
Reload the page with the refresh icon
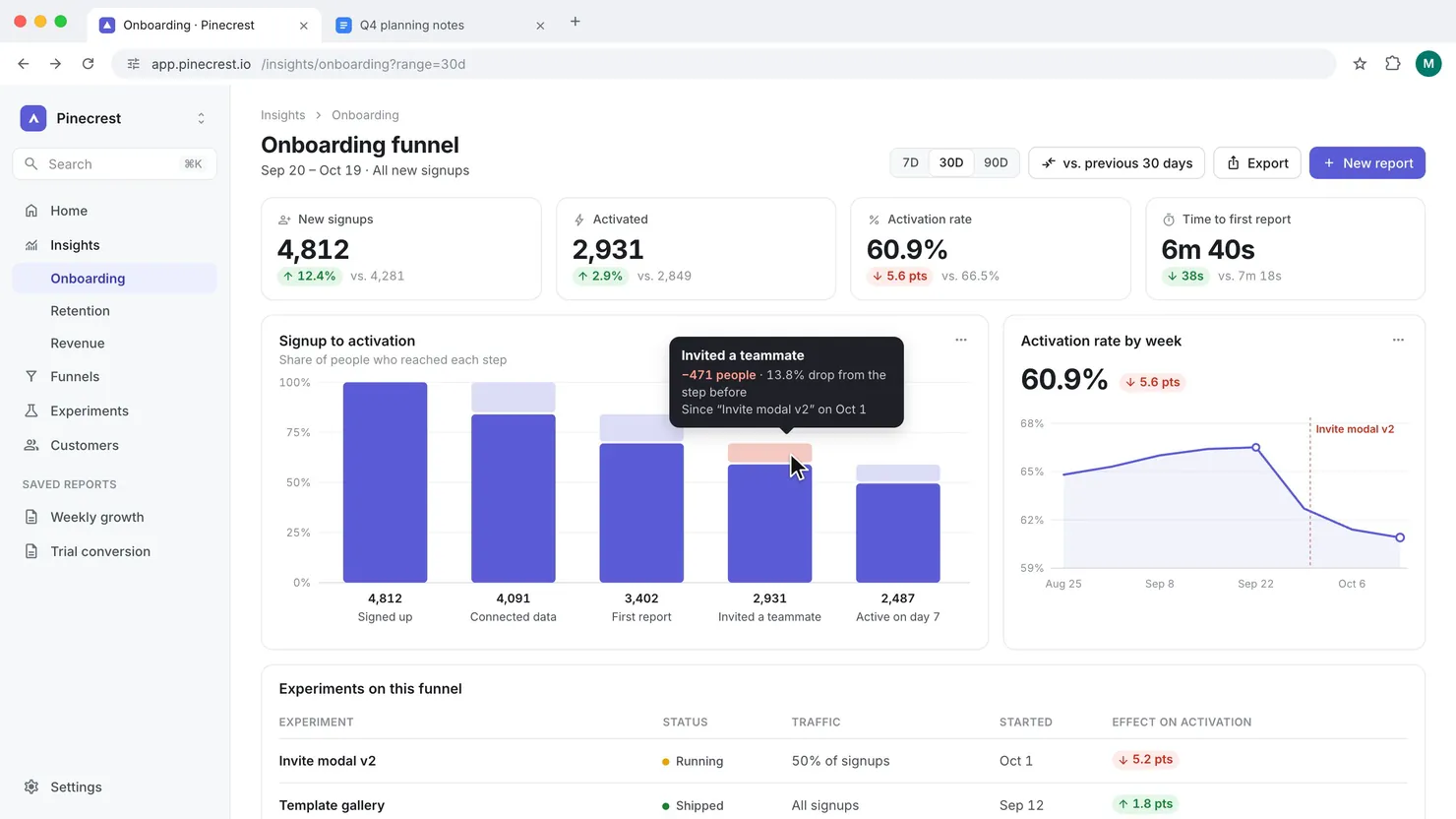click(x=89, y=64)
